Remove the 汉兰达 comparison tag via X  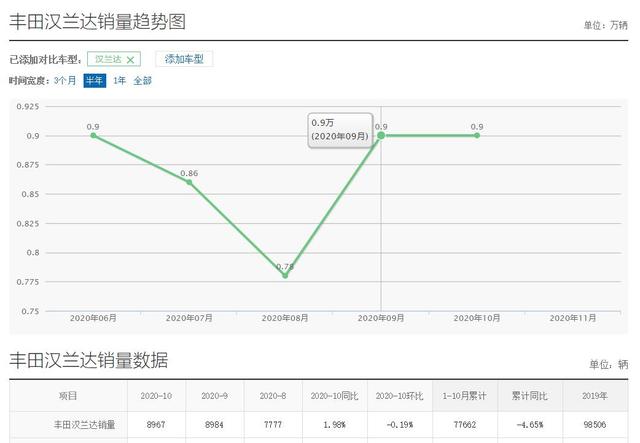point(130,60)
